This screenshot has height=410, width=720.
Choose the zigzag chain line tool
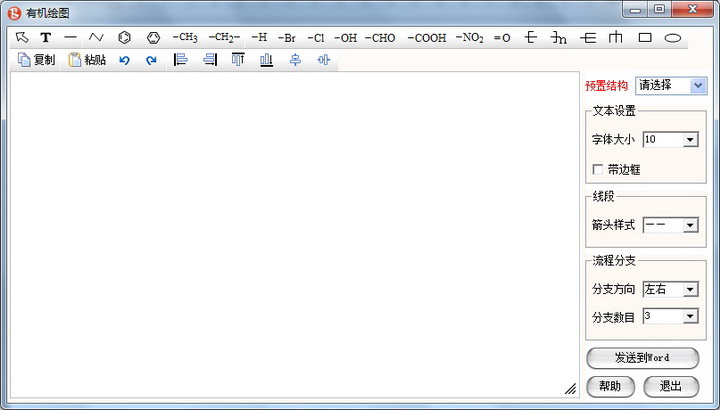[96, 37]
